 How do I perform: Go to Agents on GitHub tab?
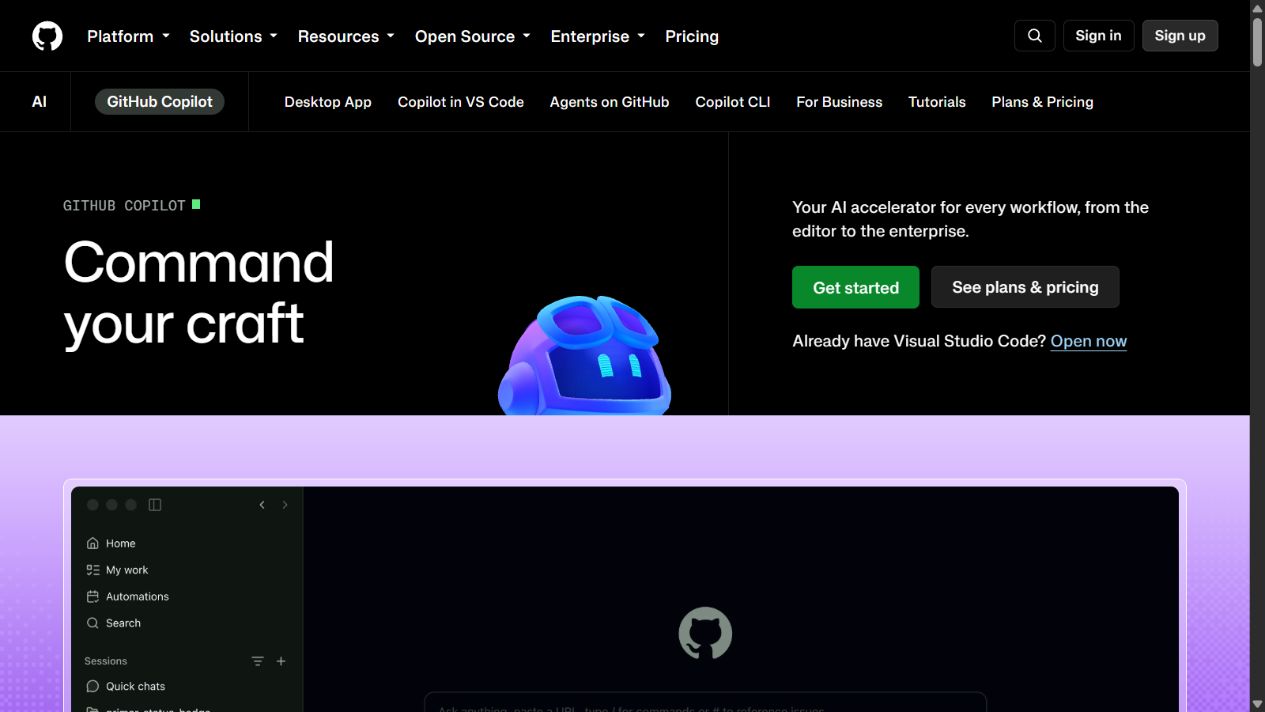tap(610, 102)
